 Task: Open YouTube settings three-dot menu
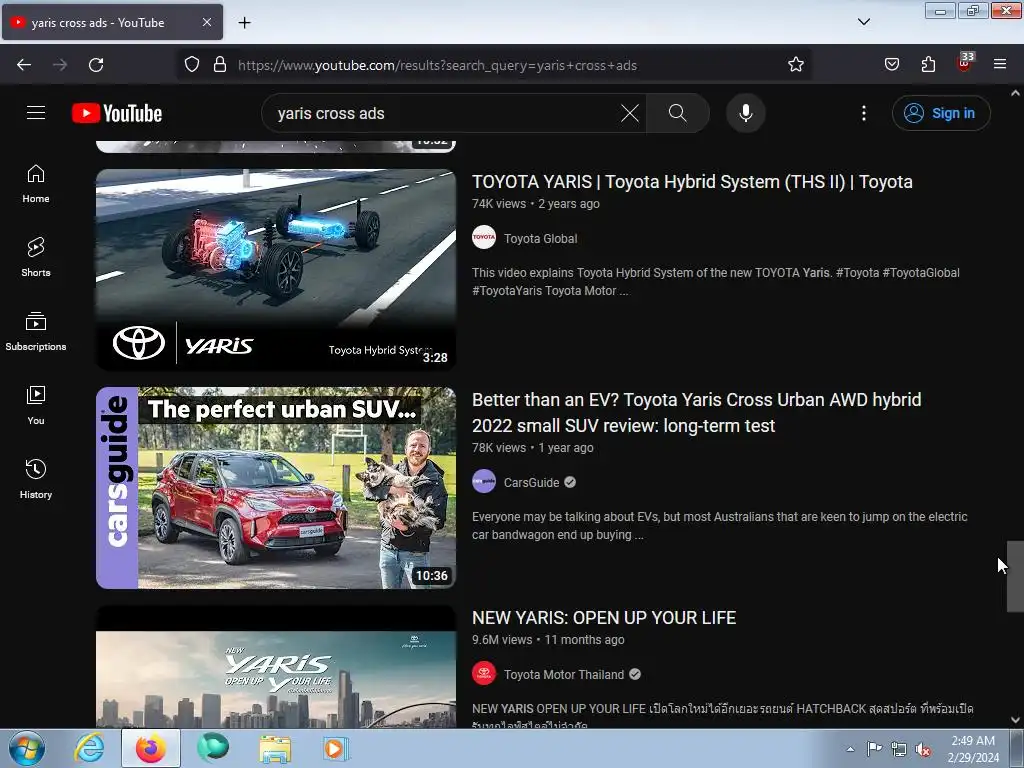(863, 113)
